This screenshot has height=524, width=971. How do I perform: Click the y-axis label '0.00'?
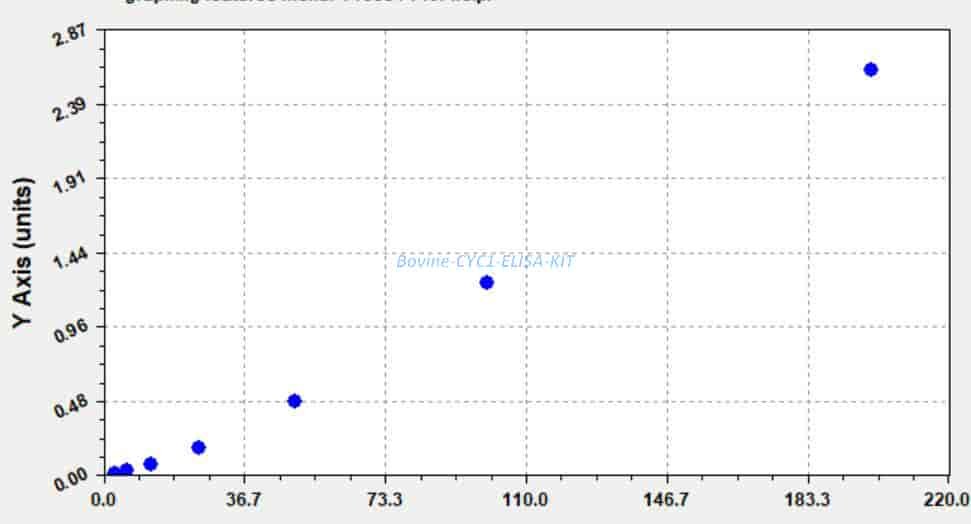click(x=69, y=480)
